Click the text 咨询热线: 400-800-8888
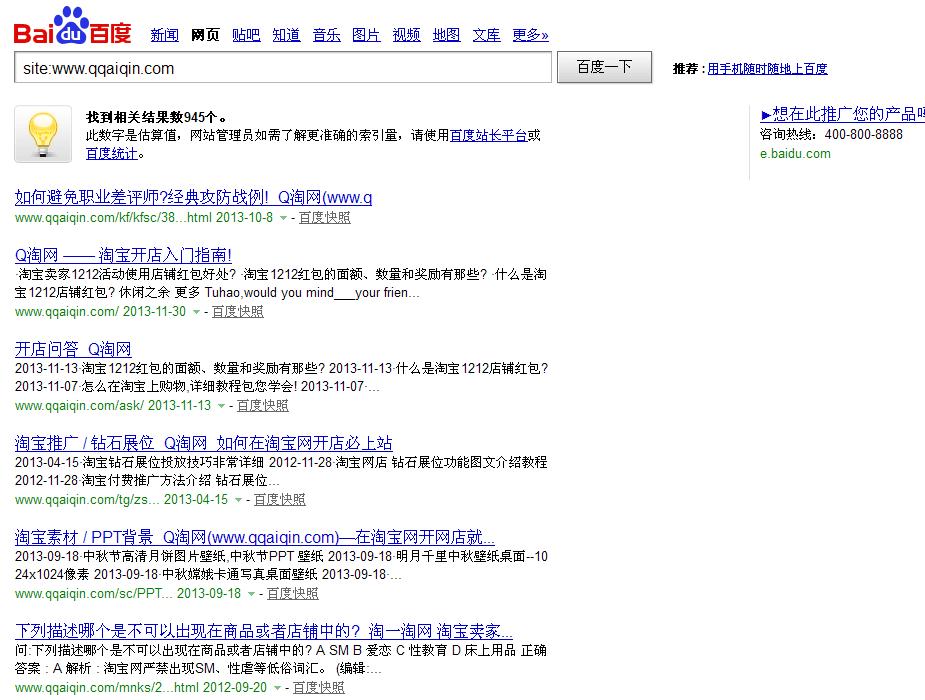This screenshot has width=925, height=700. tap(831, 134)
